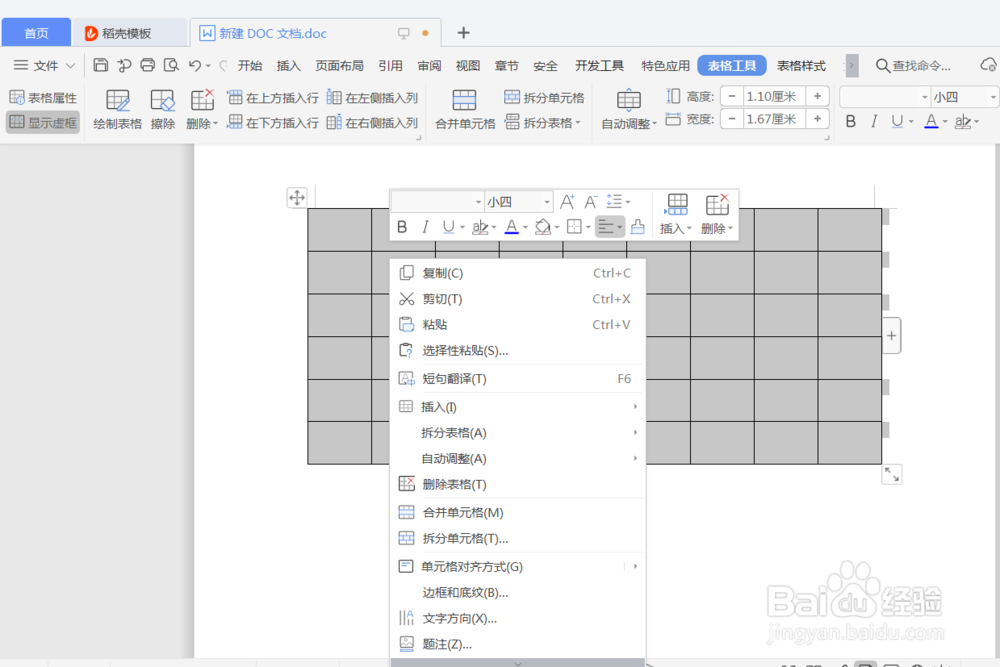The width and height of the screenshot is (1000, 667).
Task: Click the 查找命令 search box
Action: click(913, 66)
